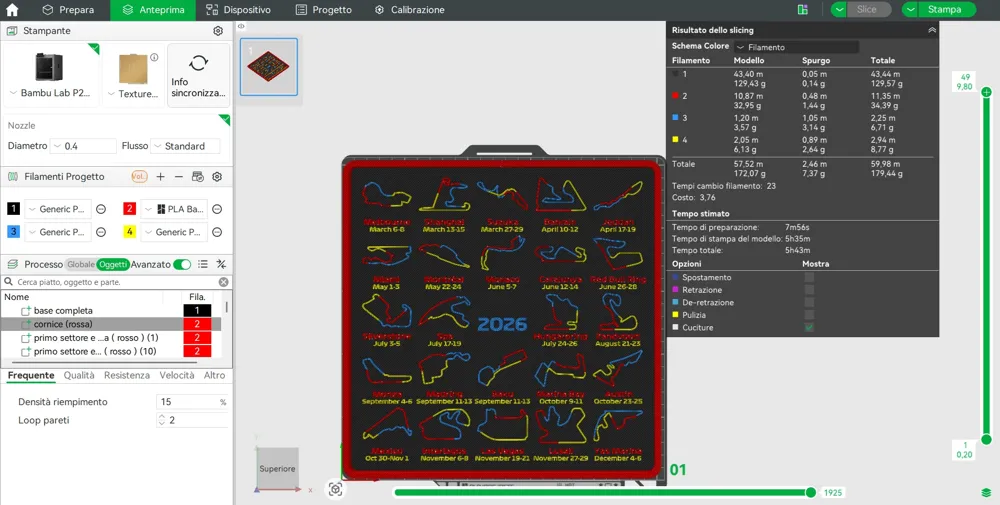
Task: Click the Vol. flushing volumes button
Action: tap(139, 177)
